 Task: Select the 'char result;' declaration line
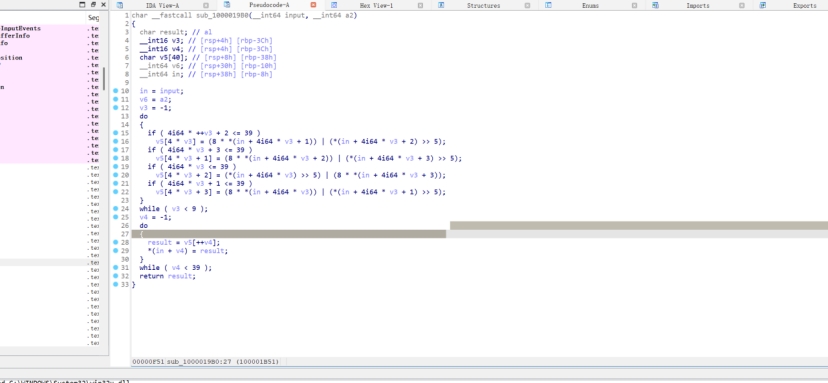coord(175,32)
